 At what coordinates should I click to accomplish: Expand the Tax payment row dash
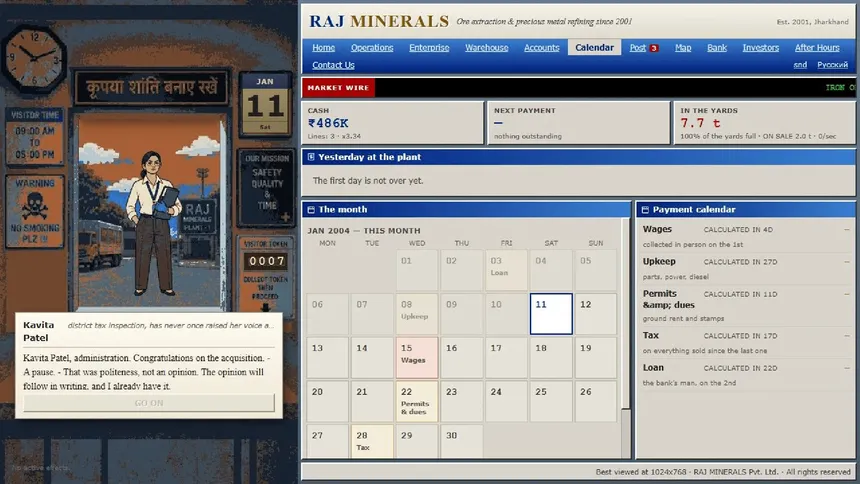point(846,336)
